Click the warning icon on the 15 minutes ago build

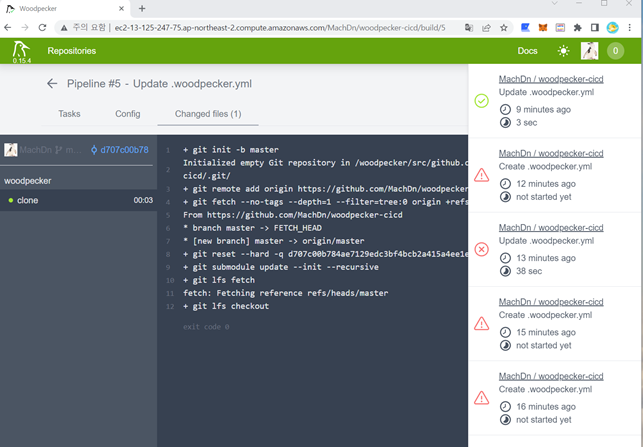click(x=481, y=324)
